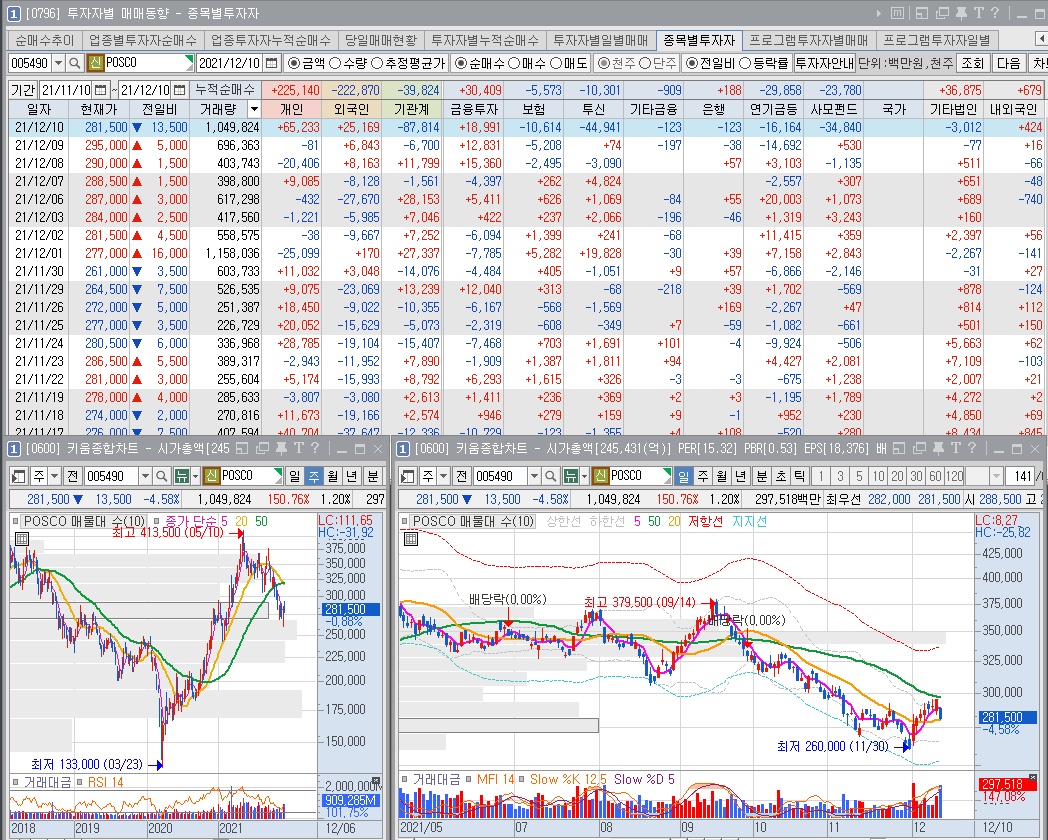Click the 지지선 legend color label

(749, 521)
